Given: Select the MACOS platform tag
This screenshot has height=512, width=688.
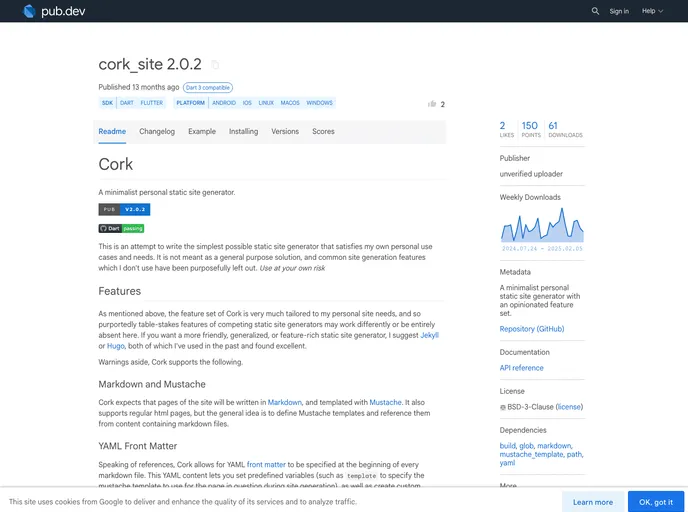Looking at the screenshot, I should point(290,103).
